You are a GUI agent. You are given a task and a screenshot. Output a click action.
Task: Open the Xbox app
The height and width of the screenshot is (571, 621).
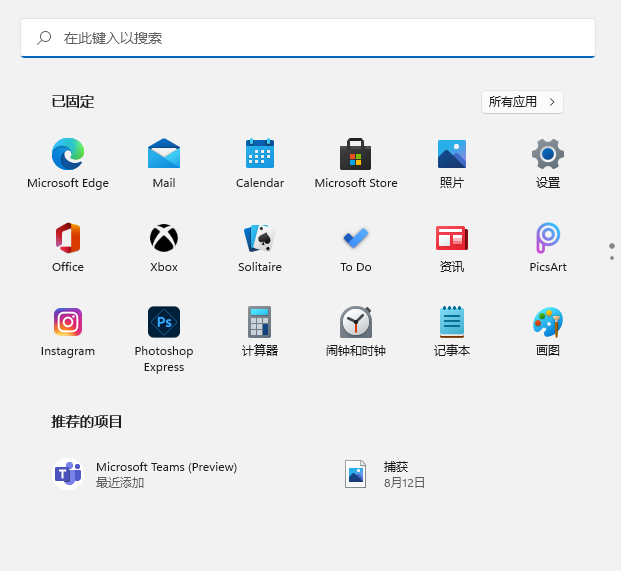[x=164, y=238]
